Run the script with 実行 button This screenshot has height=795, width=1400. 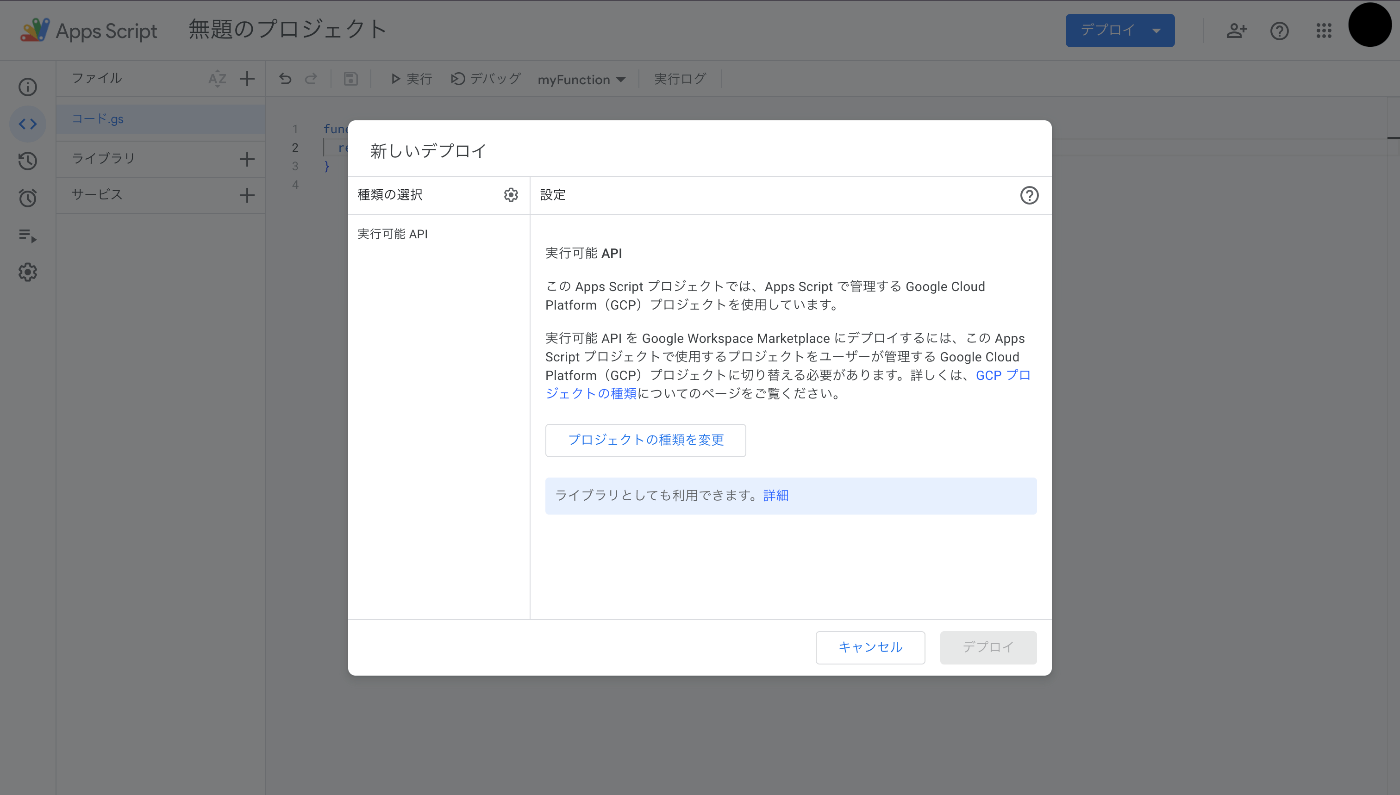pos(411,79)
